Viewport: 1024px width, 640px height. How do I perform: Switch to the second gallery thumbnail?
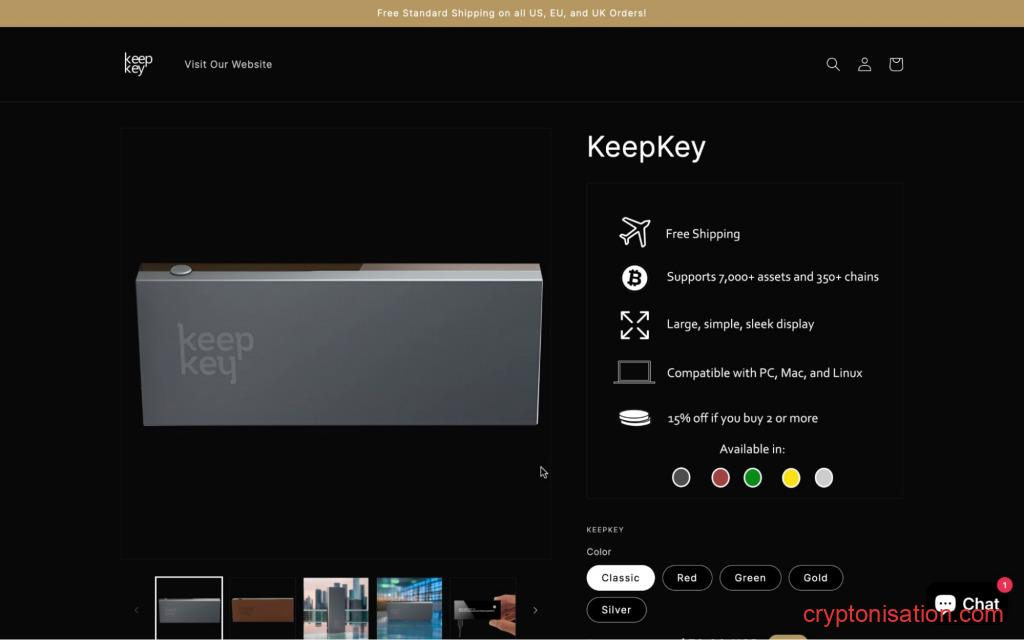point(262,608)
